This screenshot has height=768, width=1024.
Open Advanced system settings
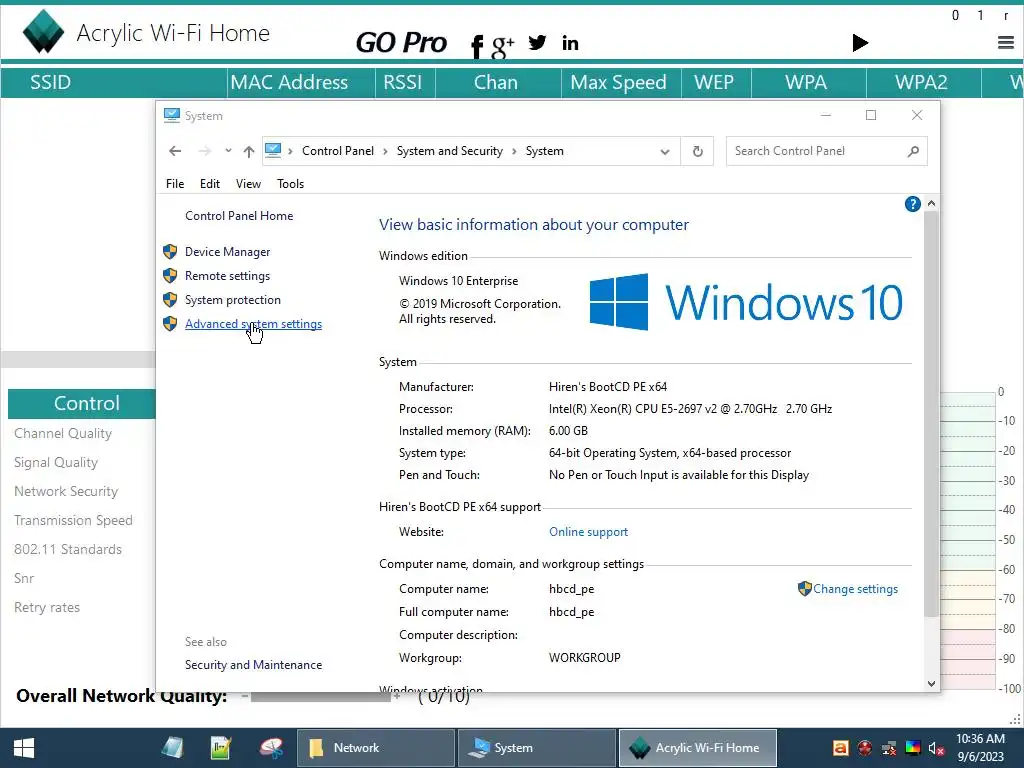(253, 324)
